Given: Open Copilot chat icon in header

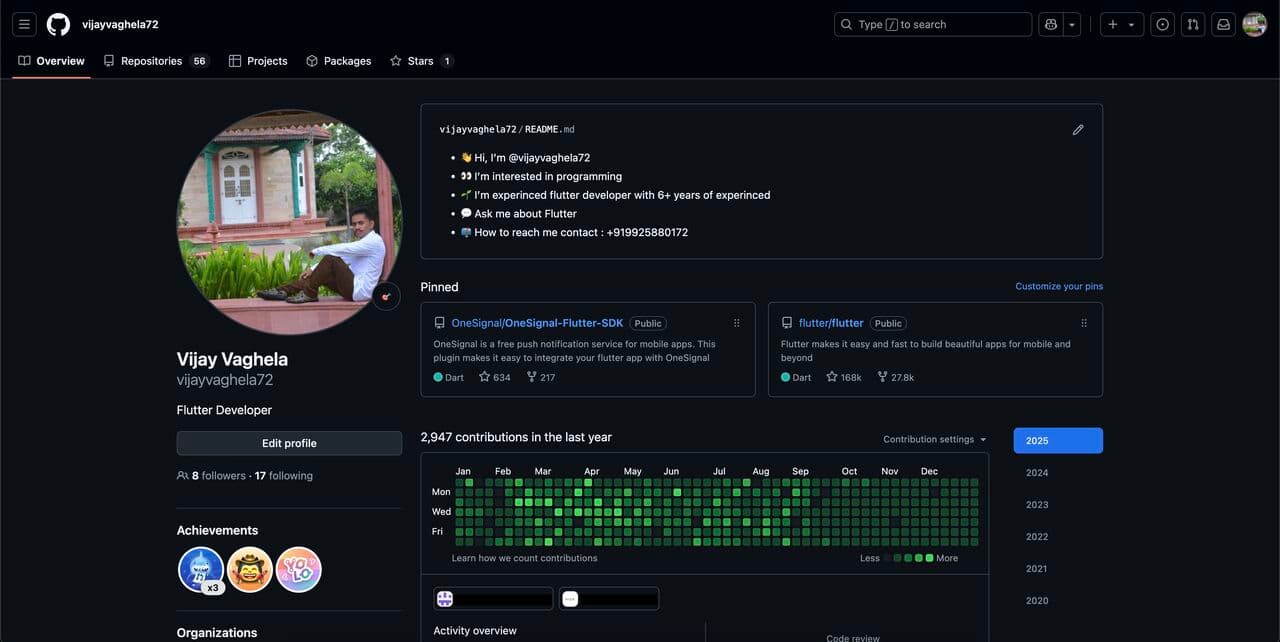Looking at the screenshot, I should pos(1050,24).
